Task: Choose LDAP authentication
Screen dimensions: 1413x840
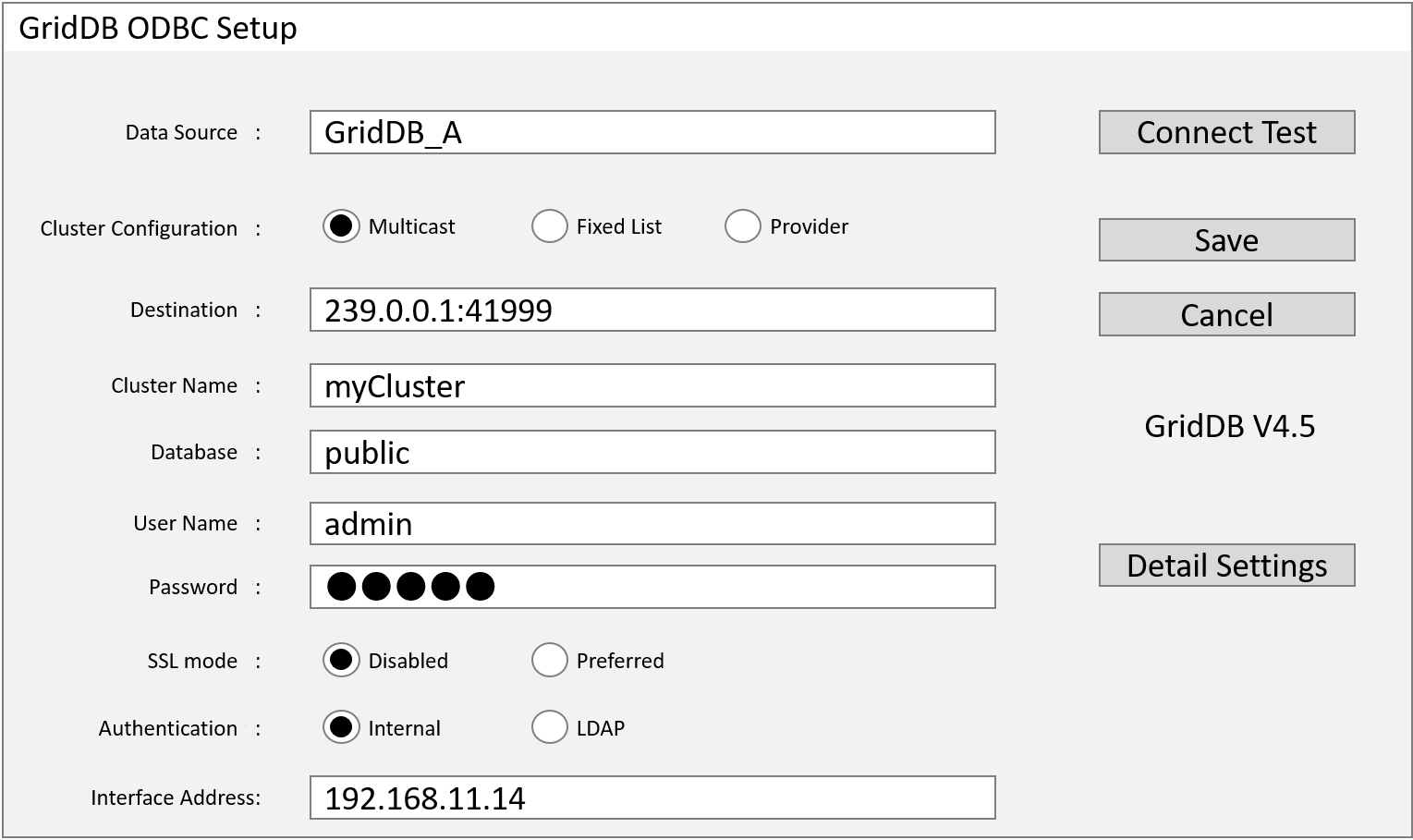Action: click(549, 727)
